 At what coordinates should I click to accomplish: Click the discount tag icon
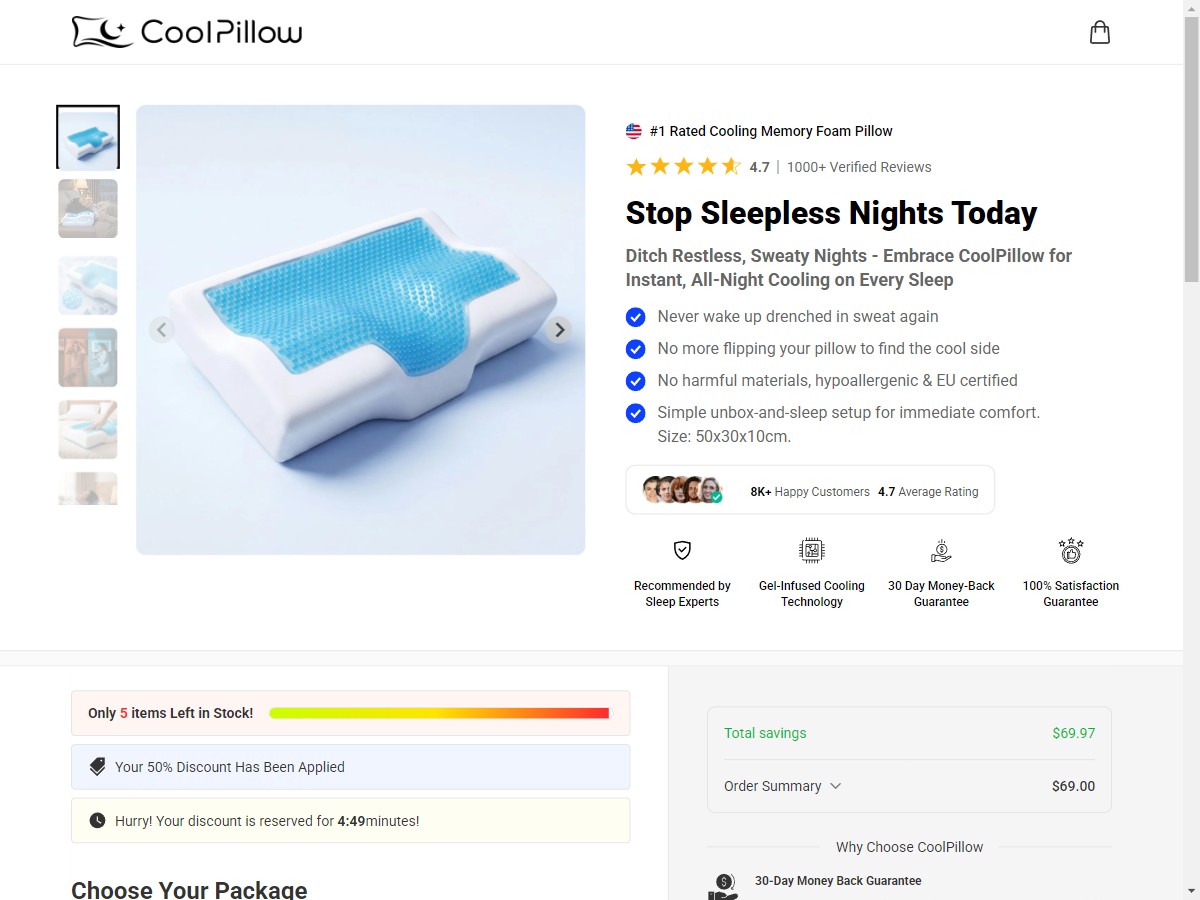pos(97,767)
